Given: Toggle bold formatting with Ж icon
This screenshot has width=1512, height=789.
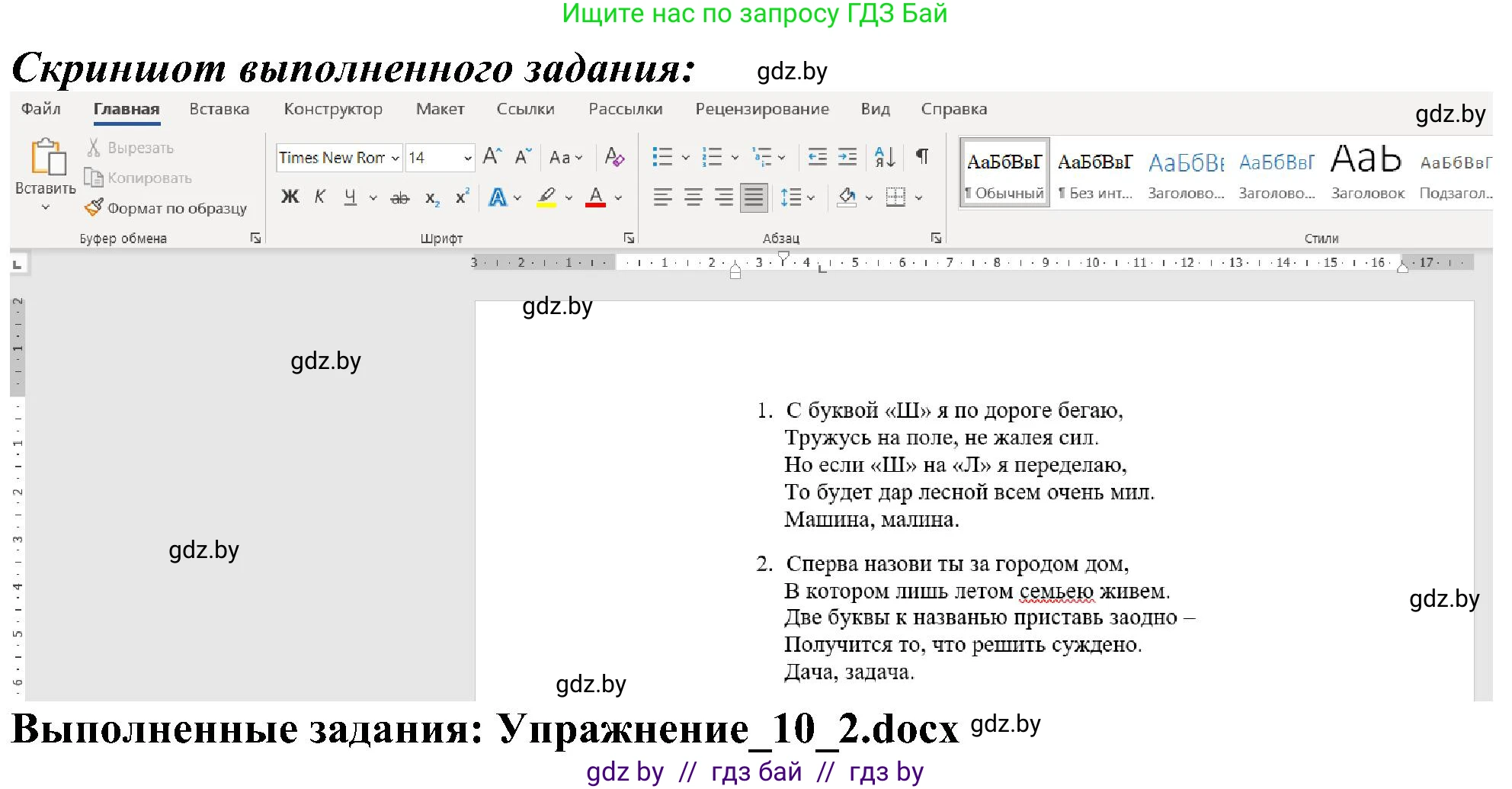Looking at the screenshot, I should pos(290,197).
